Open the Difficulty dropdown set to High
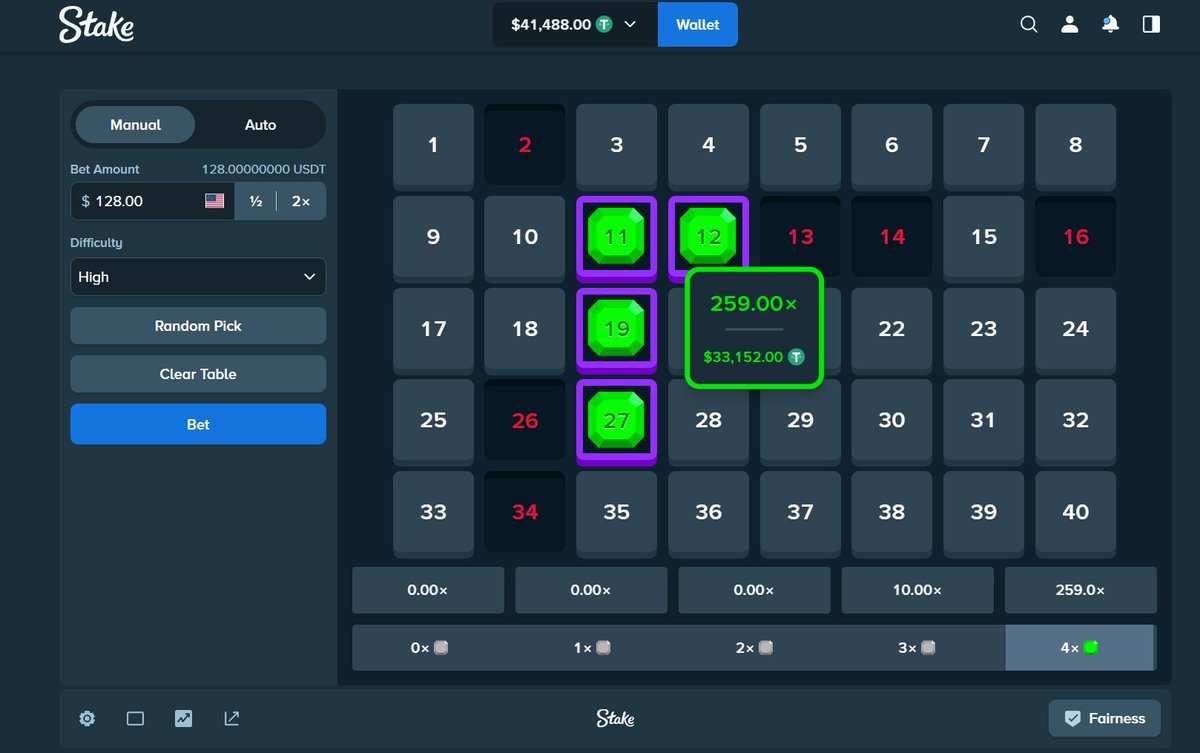 pyautogui.click(x=198, y=277)
